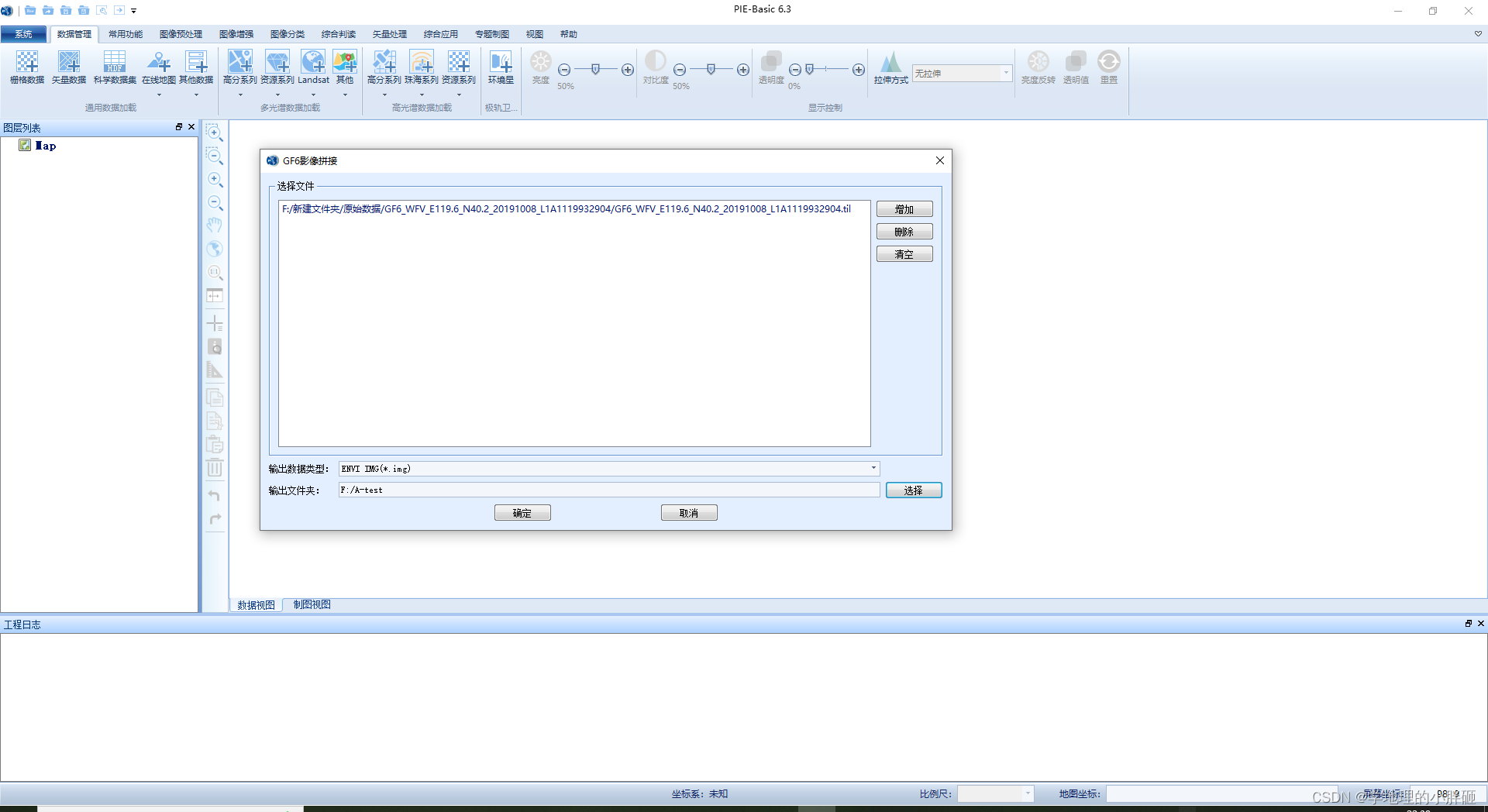Close the 图层列表 panel

point(191,127)
